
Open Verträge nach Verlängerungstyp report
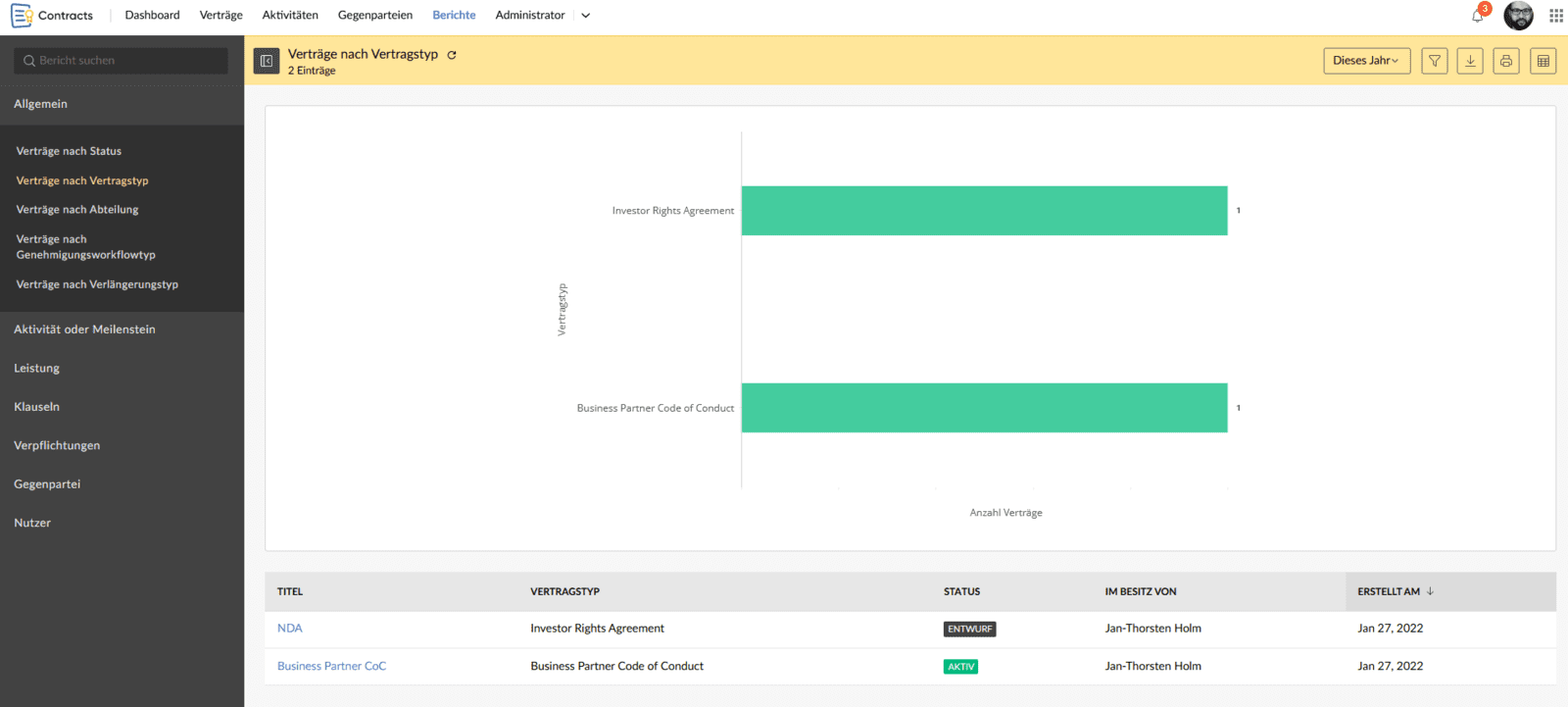(97, 284)
